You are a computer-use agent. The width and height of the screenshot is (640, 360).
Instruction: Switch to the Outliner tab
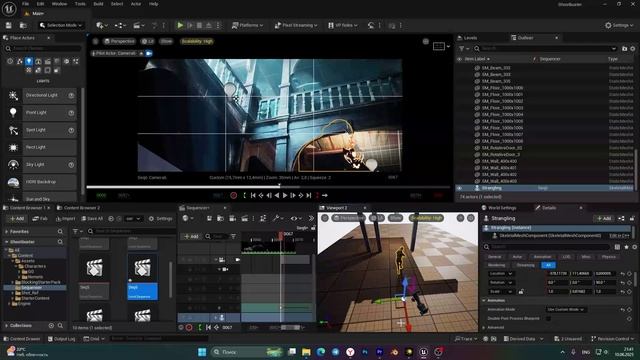point(525,38)
